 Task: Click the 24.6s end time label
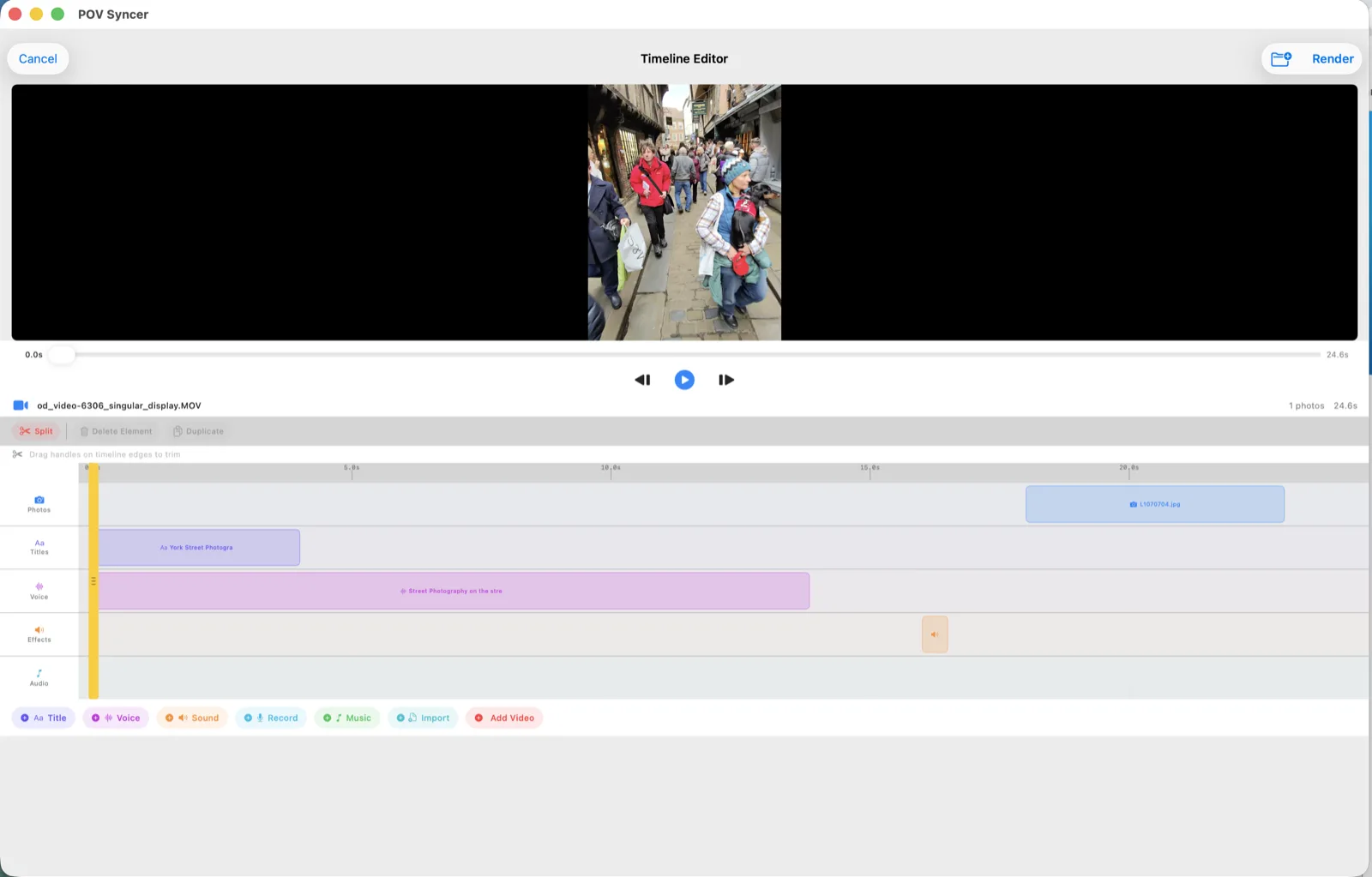1337,354
